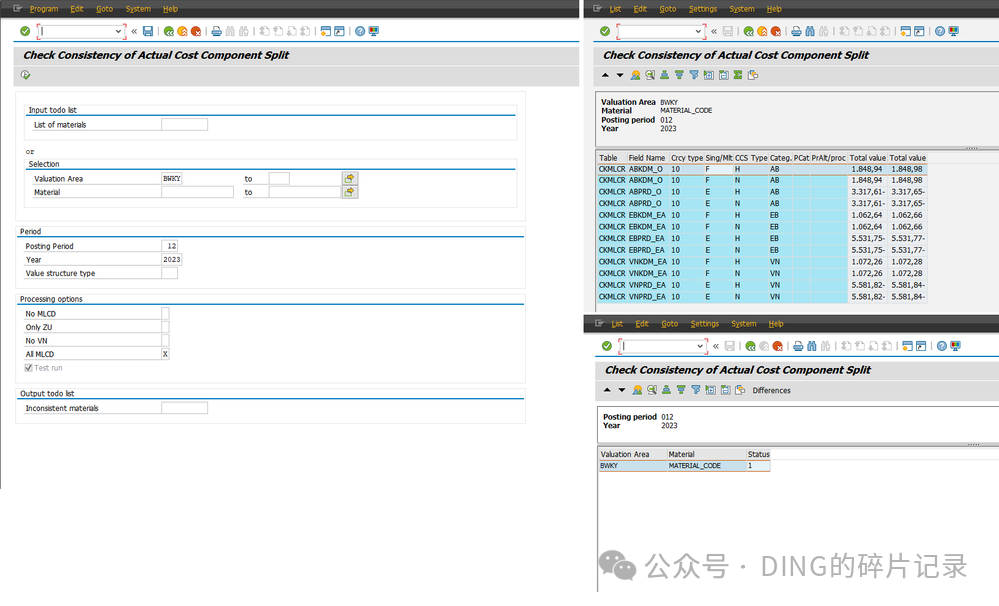The height and width of the screenshot is (606, 999).
Task: Collapse command field with « in Program window
Action: [x=134, y=31]
